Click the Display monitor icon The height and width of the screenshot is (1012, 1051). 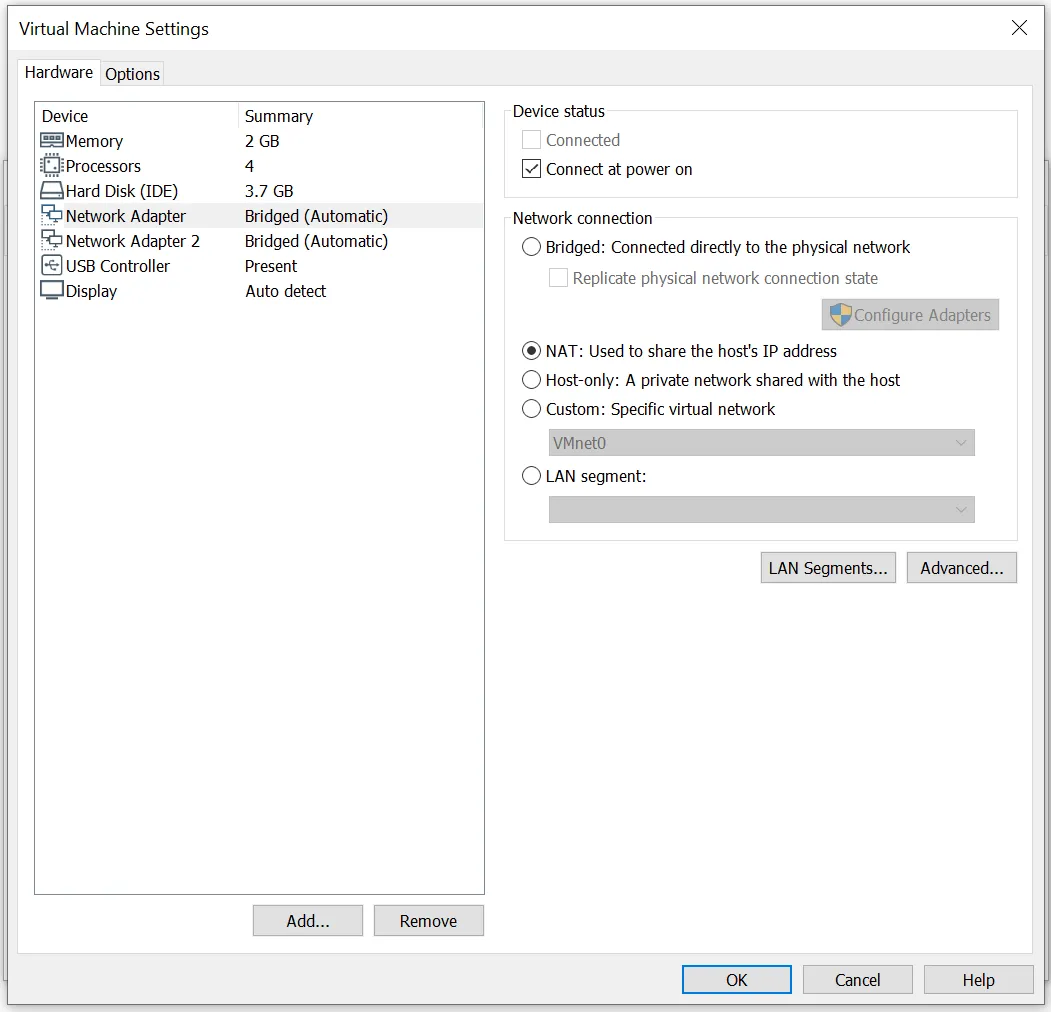[52, 291]
